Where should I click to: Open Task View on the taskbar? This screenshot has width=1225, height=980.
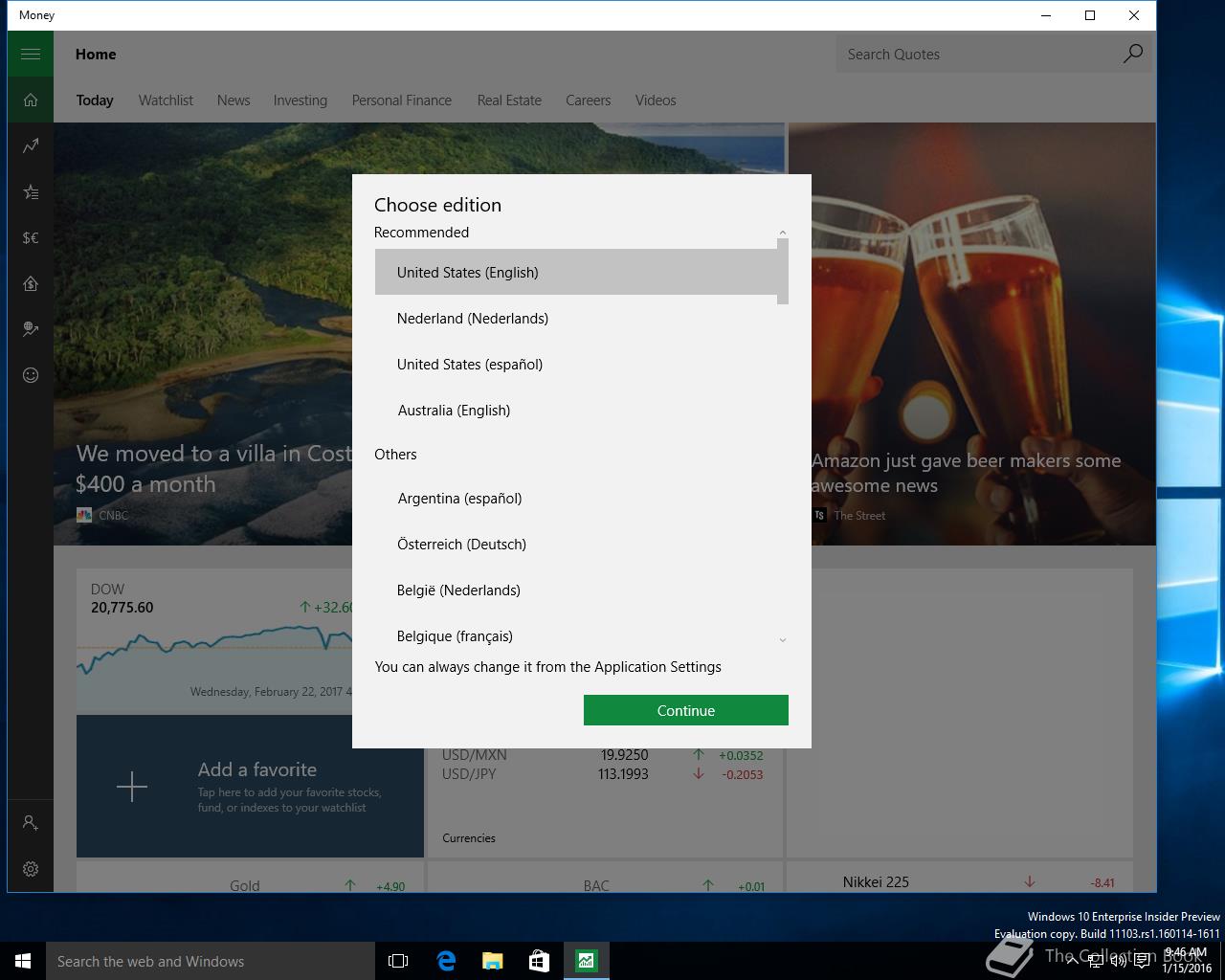pyautogui.click(x=398, y=961)
